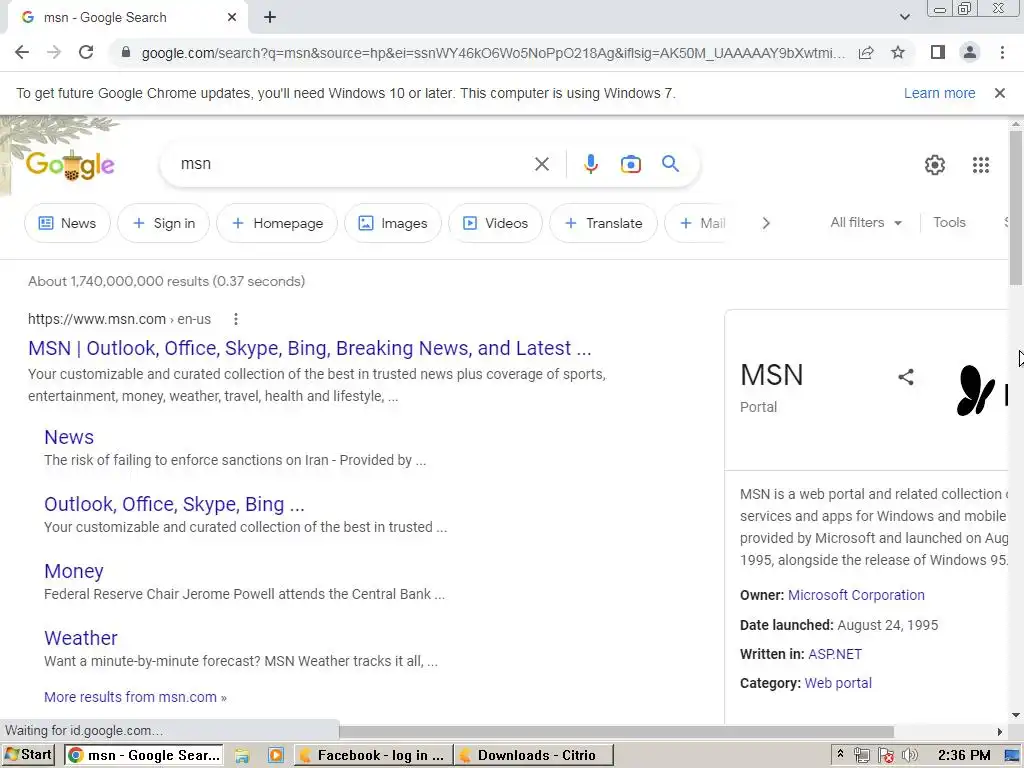Open Google quick settings gear
Screen dimensions: 1024x768
pyautogui.click(x=935, y=165)
